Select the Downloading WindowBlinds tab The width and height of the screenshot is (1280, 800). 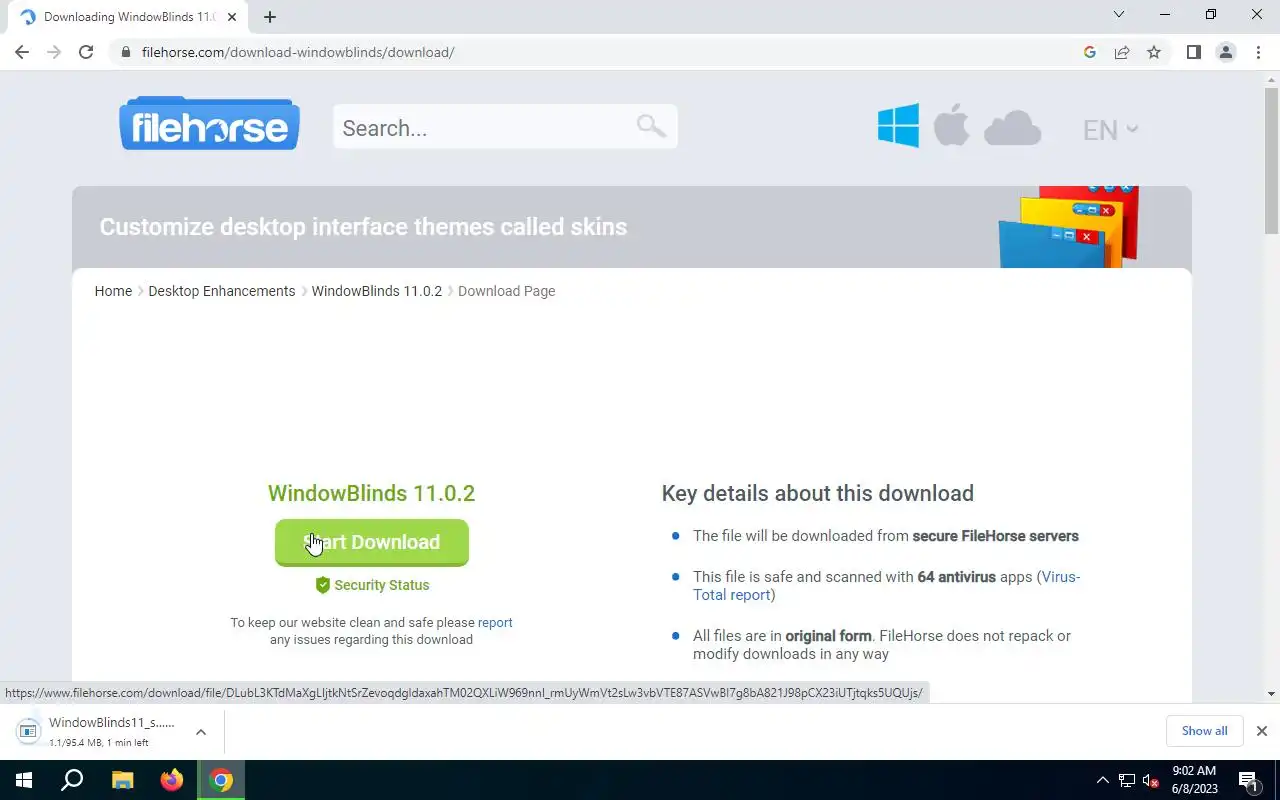127,17
